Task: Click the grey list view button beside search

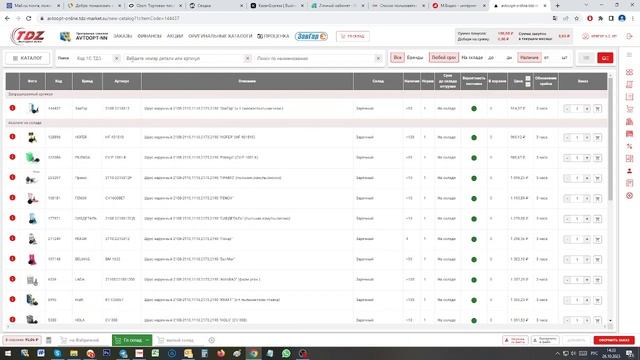Action: [586, 58]
